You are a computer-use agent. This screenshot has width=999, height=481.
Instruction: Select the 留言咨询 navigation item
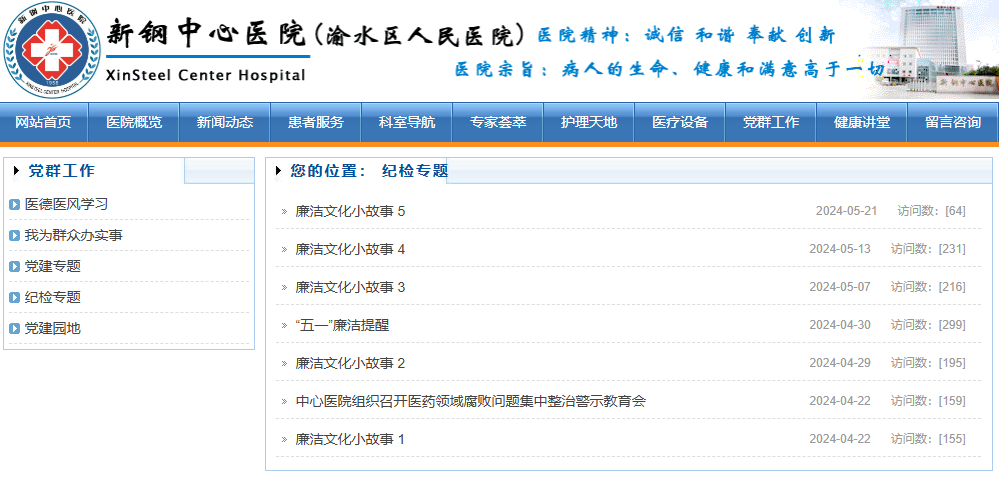(x=952, y=122)
